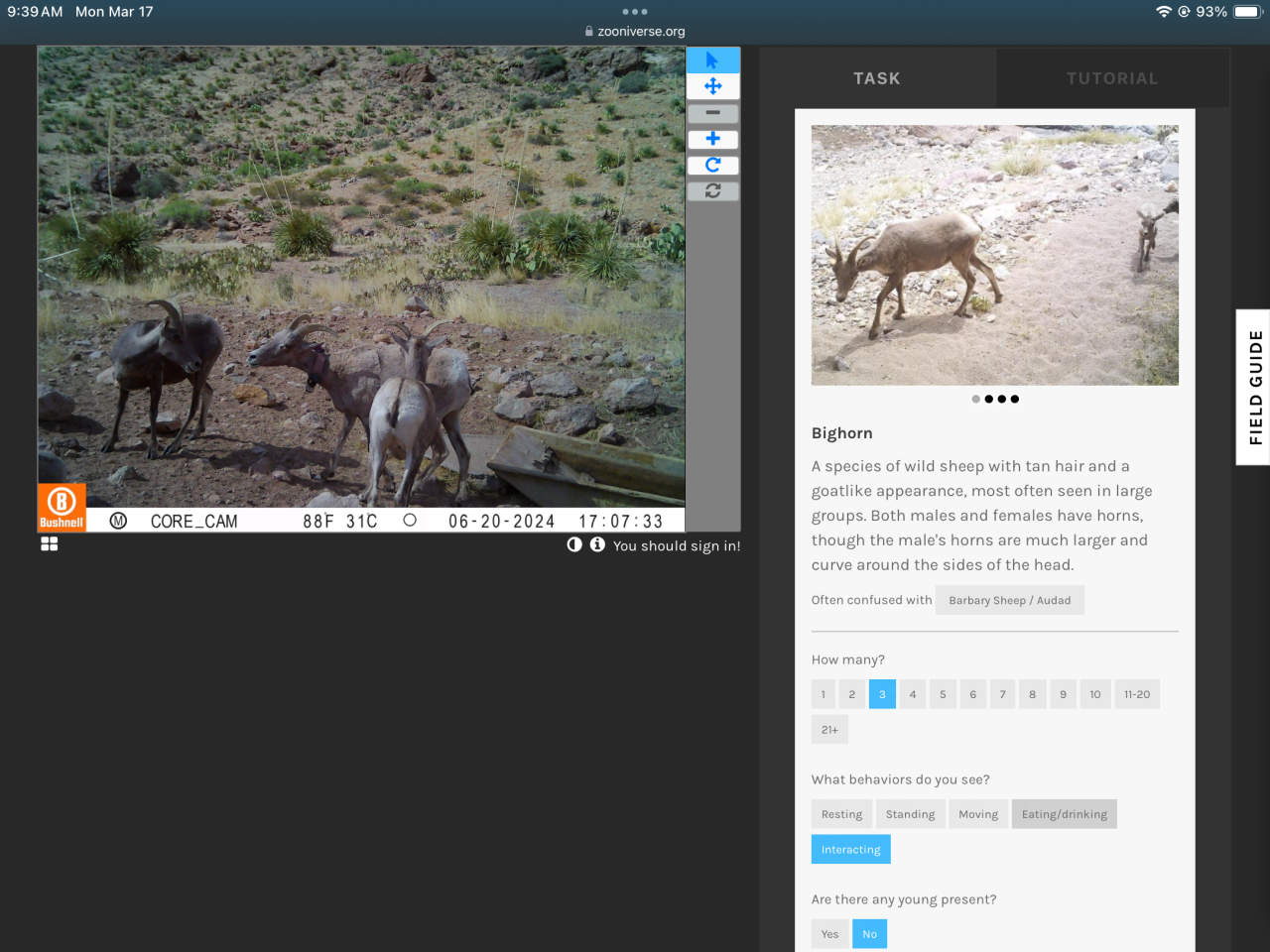Screen dimensions: 1270x952
Task: Zoom out of the subject image
Action: (x=712, y=113)
